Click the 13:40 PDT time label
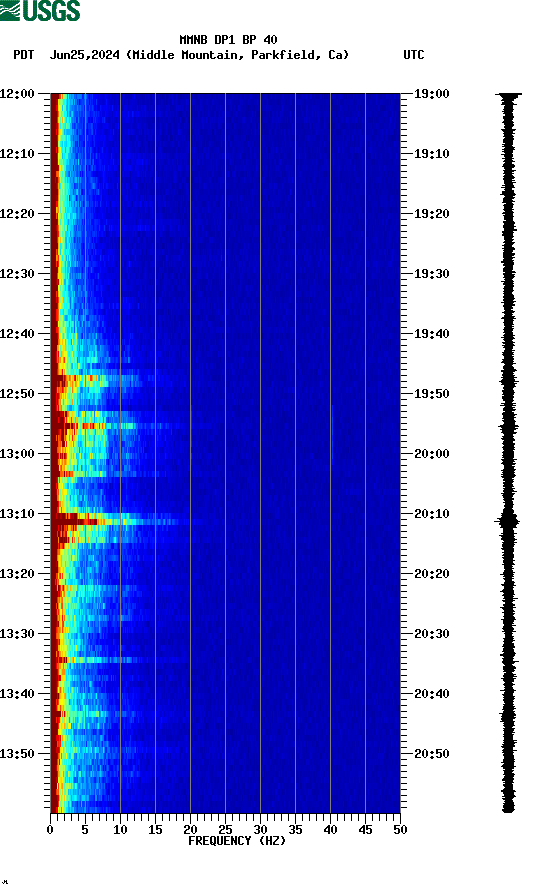The height and width of the screenshot is (893, 552). click(17, 694)
